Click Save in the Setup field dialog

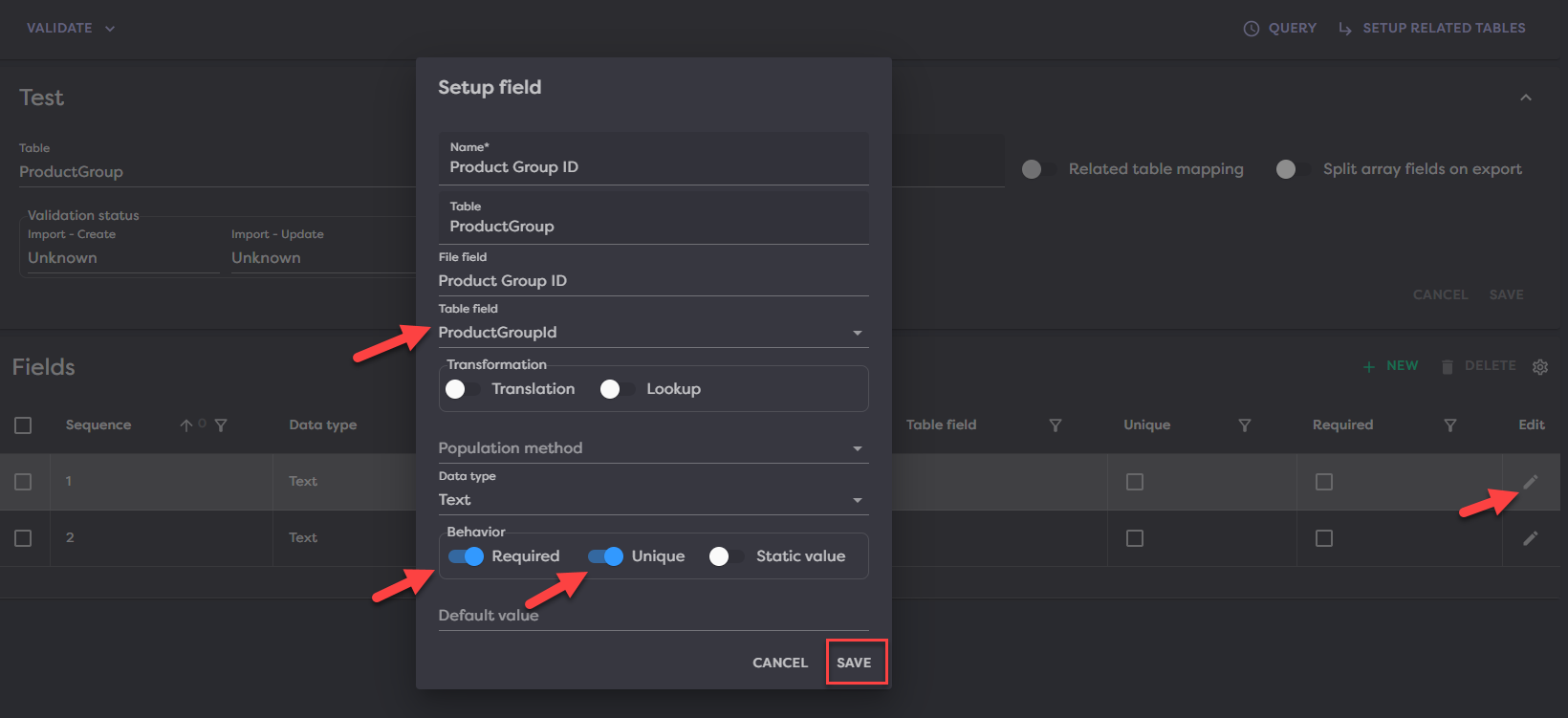854,663
